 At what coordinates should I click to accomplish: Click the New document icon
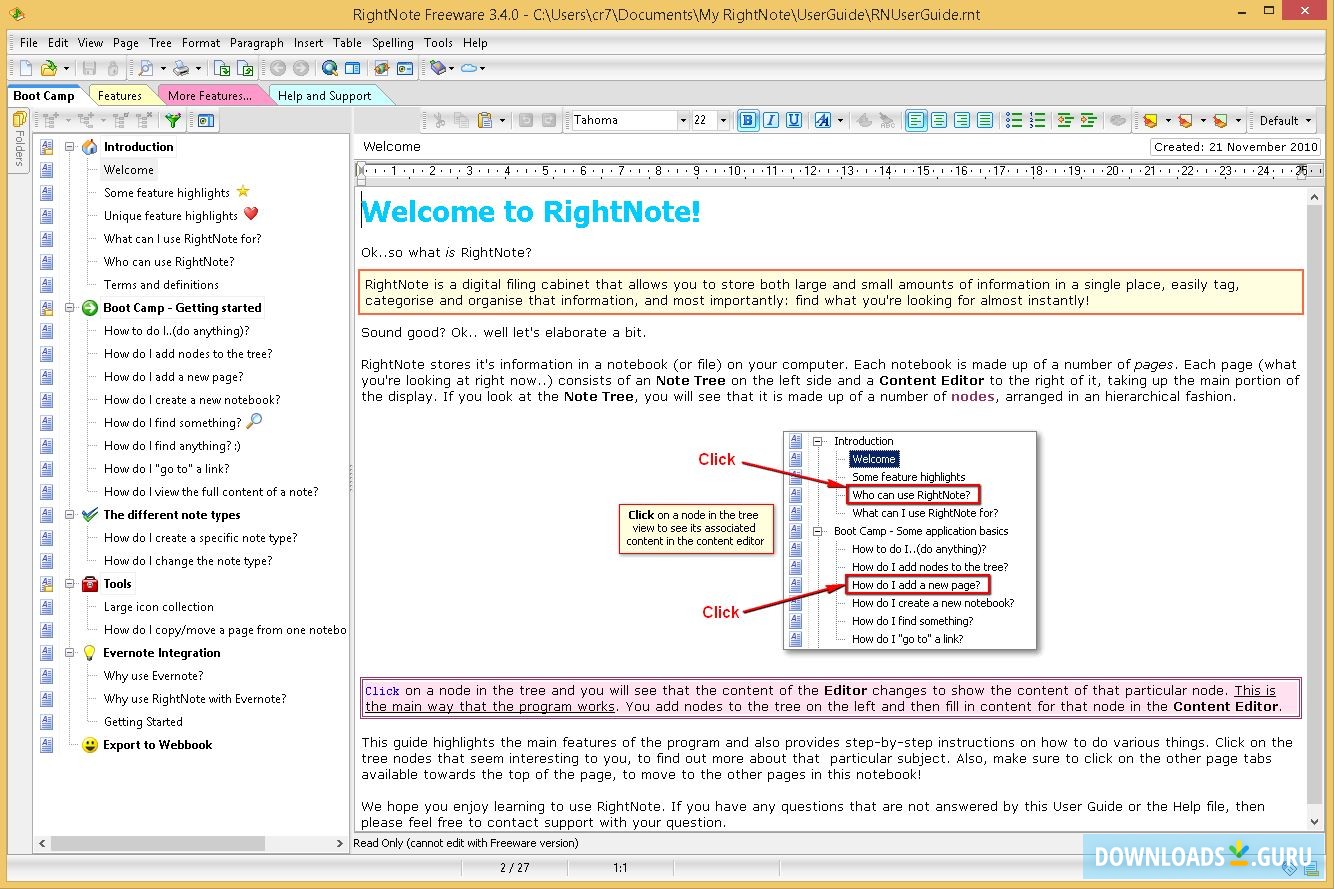[25, 68]
